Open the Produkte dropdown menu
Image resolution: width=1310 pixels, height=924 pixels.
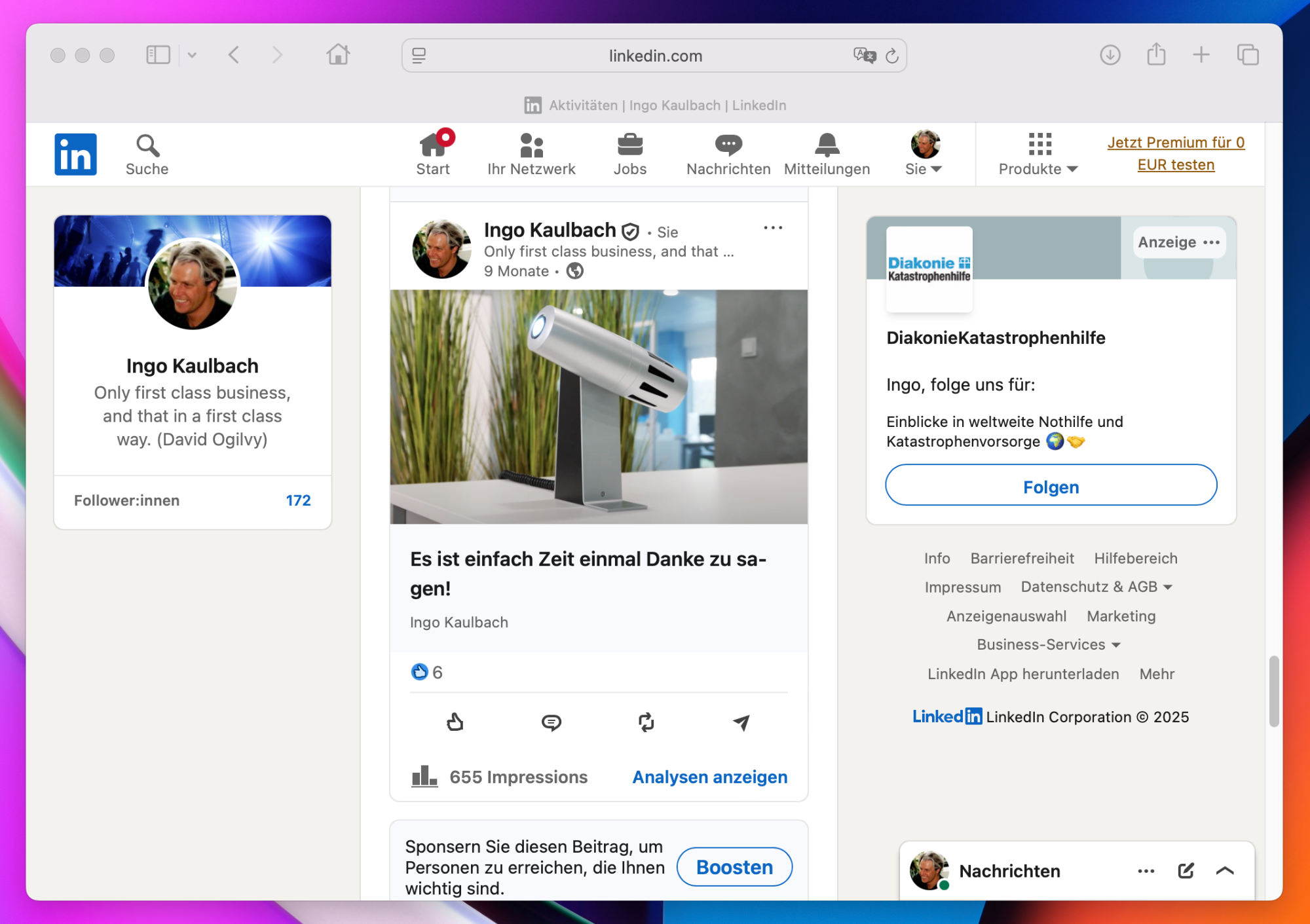1038,154
